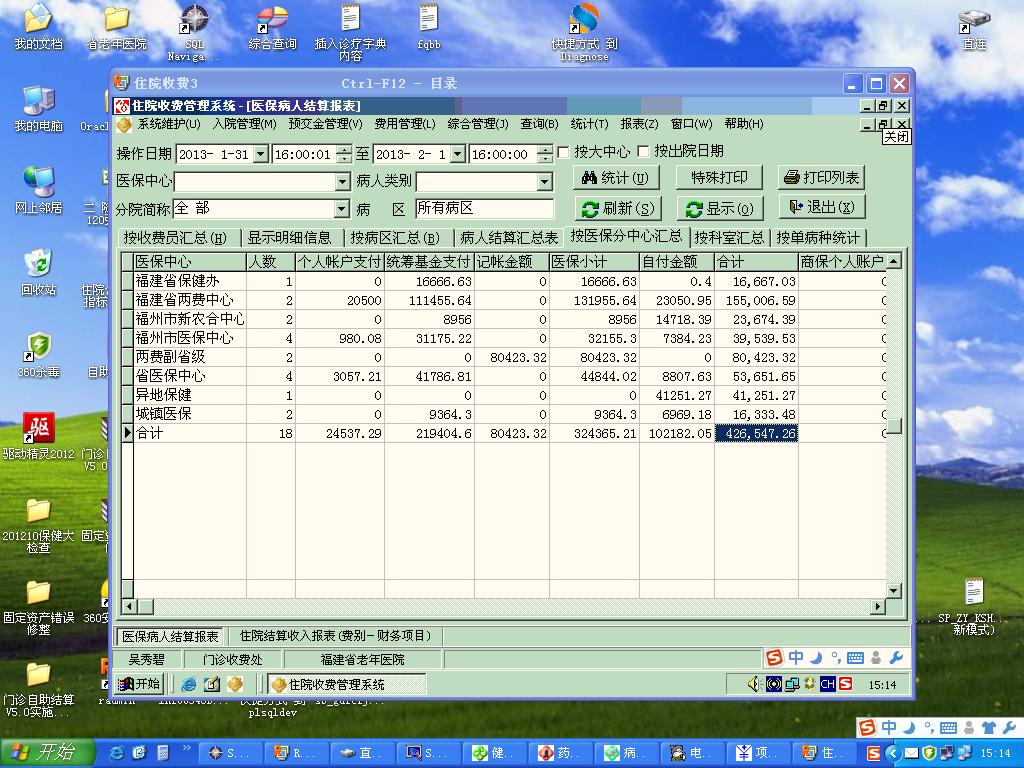Open Diagnose shortcut on desktop
This screenshot has width=1024, height=768.
[584, 33]
